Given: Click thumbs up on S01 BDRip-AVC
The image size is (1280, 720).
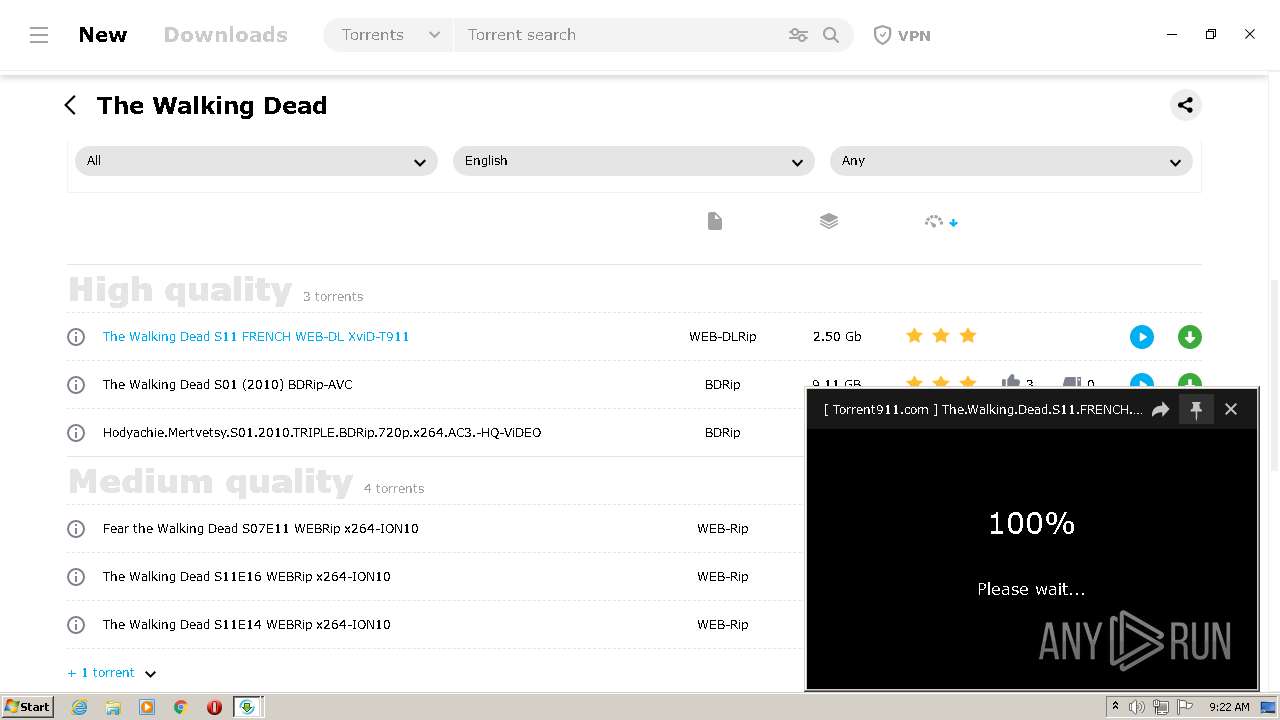Looking at the screenshot, I should tap(1011, 381).
